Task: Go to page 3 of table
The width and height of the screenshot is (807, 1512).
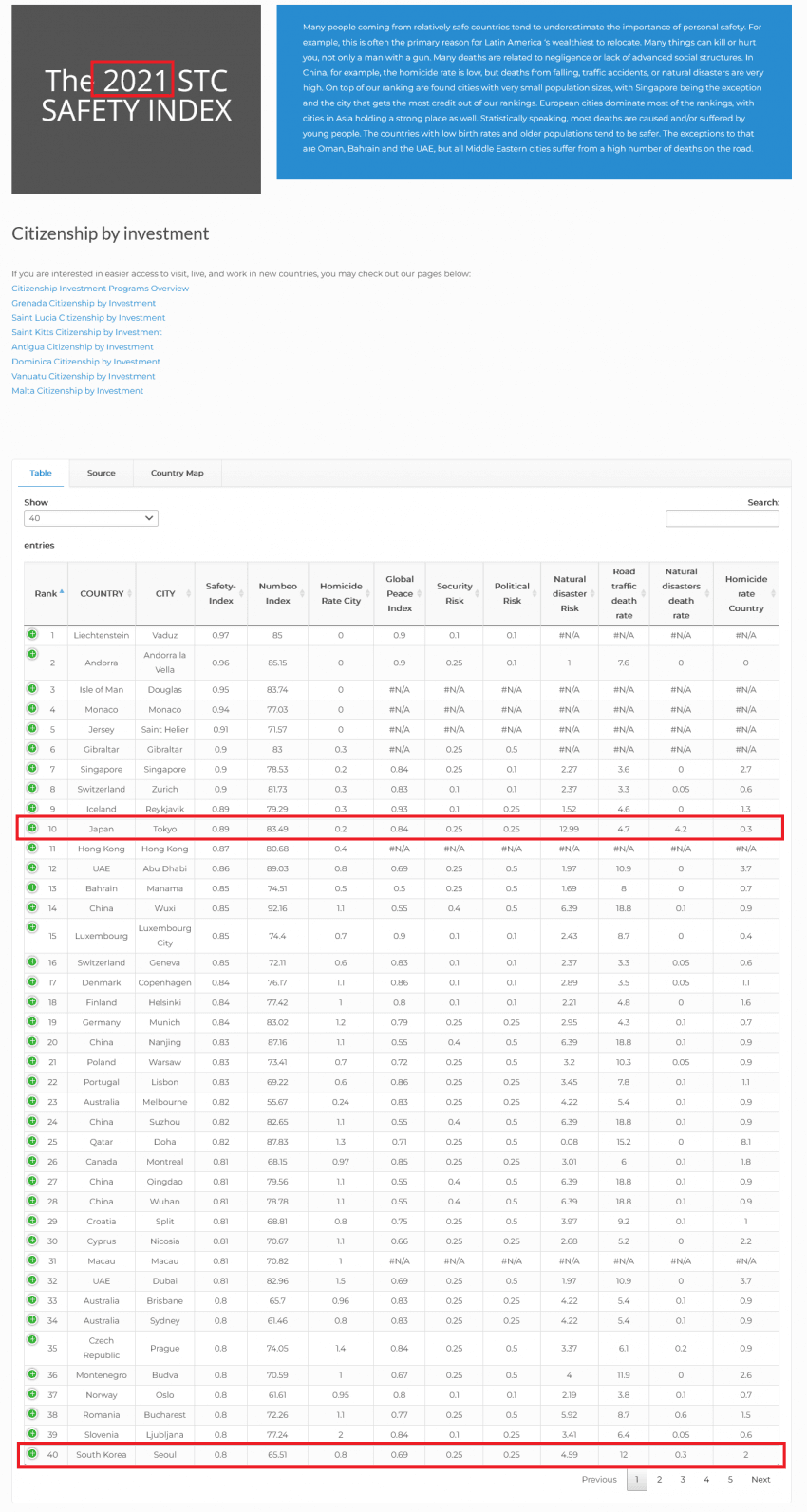Action: coord(683,1479)
